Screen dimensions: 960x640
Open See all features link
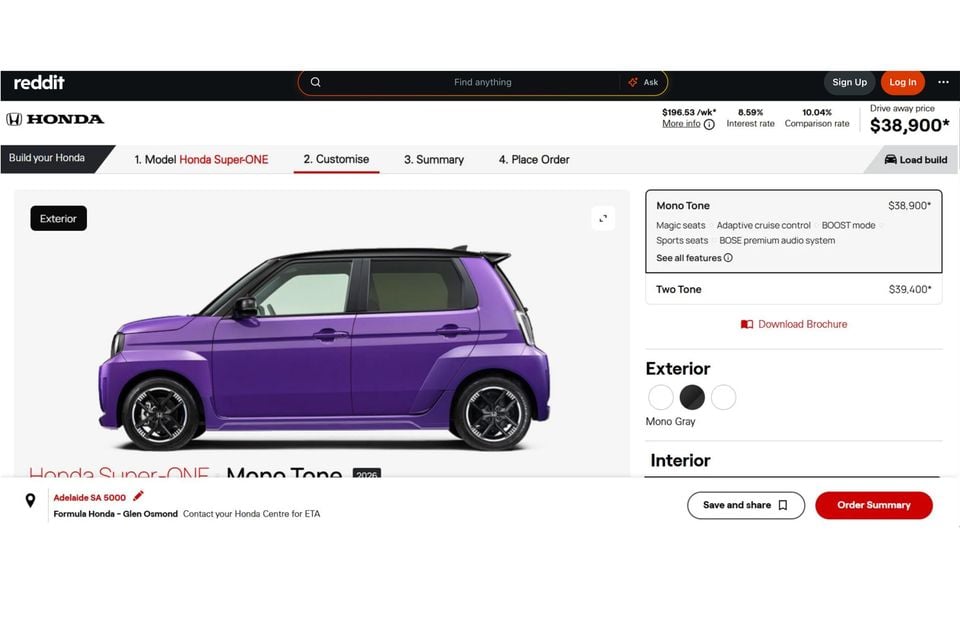(x=689, y=258)
